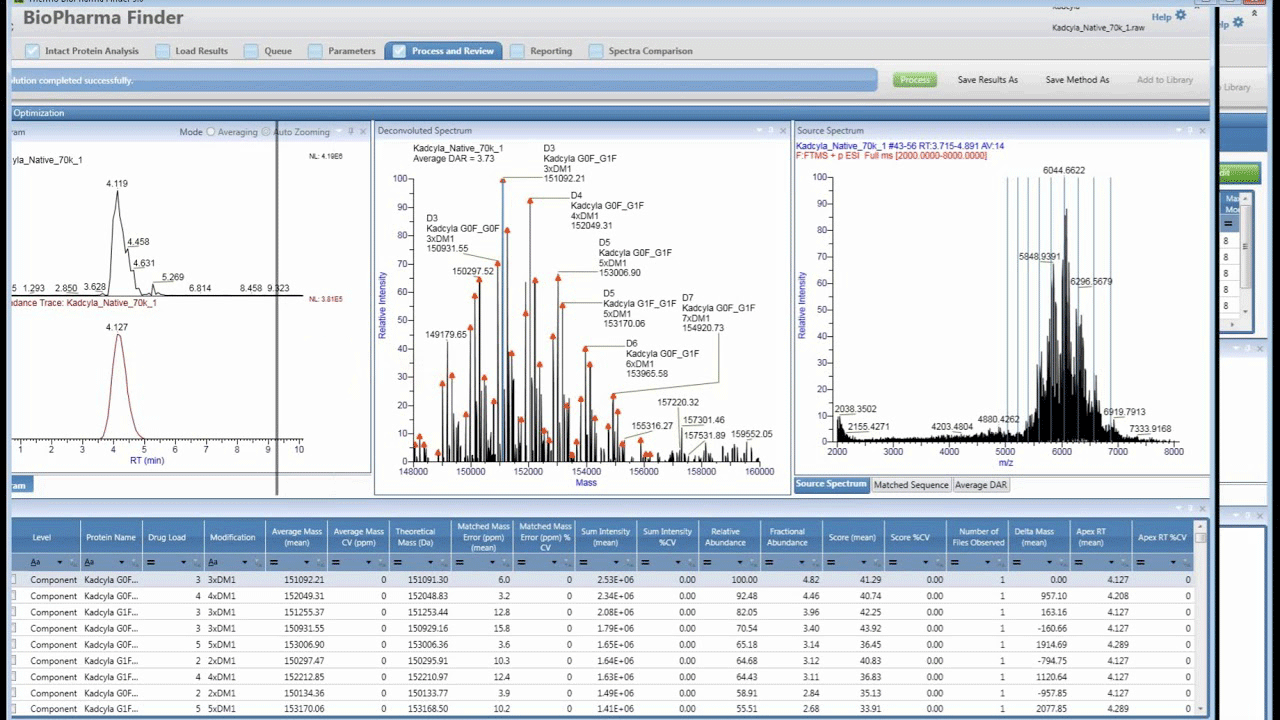Viewport: 1280px width, 720px height.
Task: Click the Parameters tab icon
Action: 315,51
